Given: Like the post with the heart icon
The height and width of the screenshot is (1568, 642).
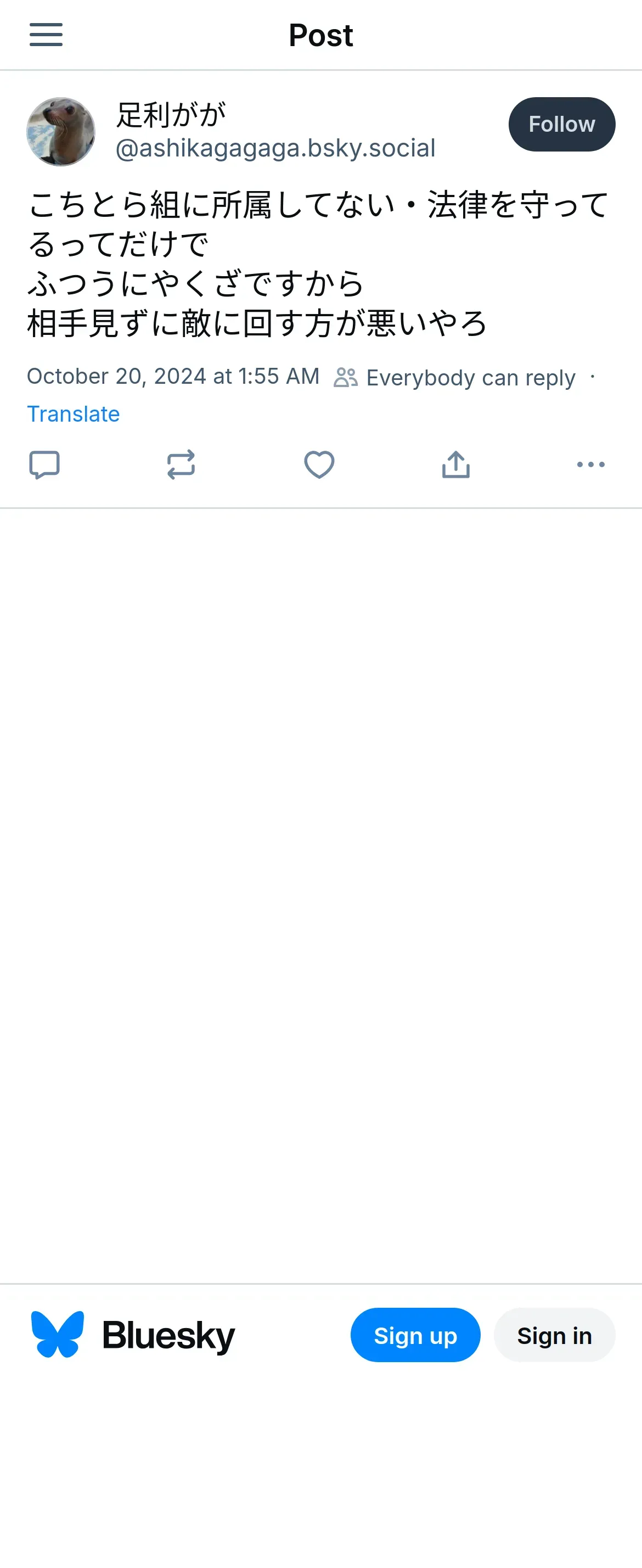Looking at the screenshot, I should [x=319, y=465].
